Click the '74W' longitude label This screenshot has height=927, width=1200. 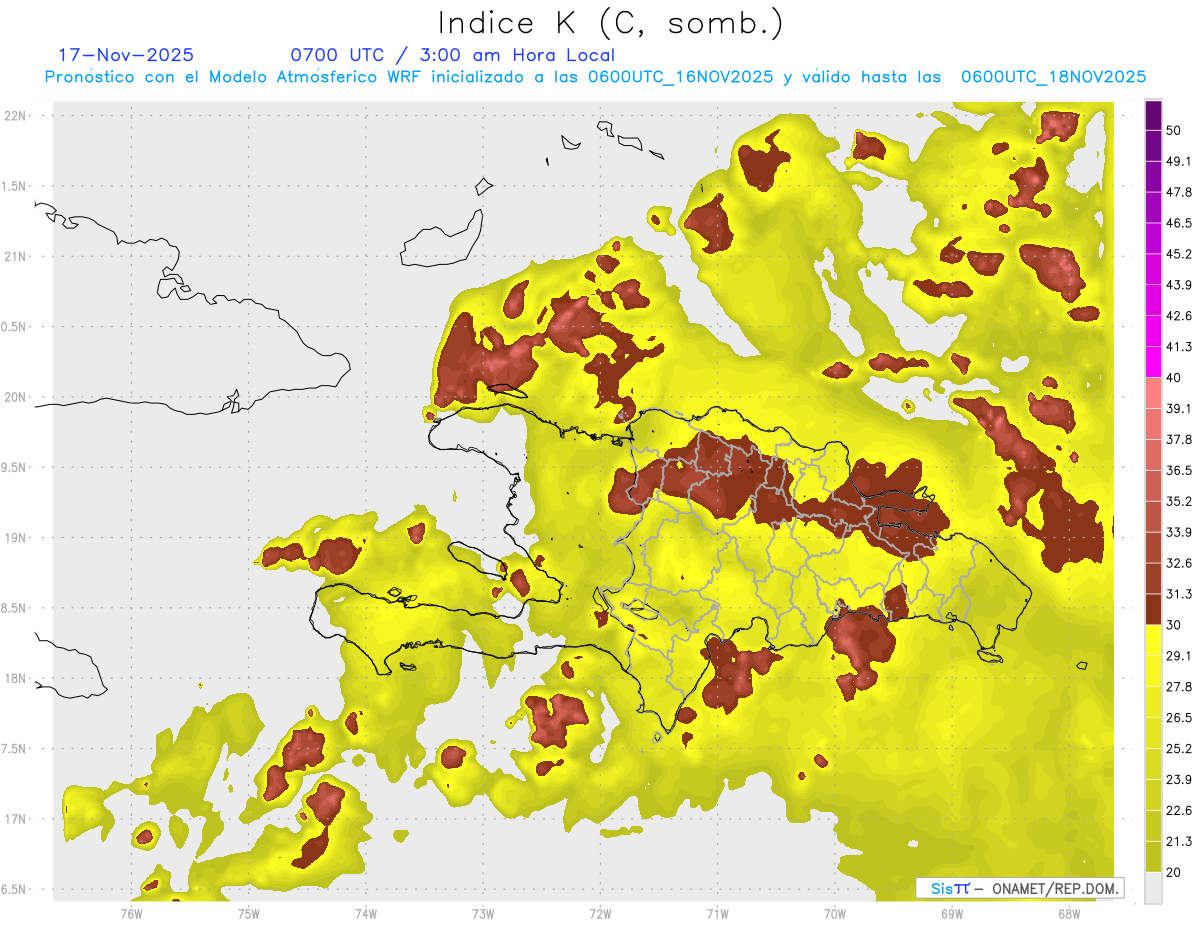click(365, 913)
